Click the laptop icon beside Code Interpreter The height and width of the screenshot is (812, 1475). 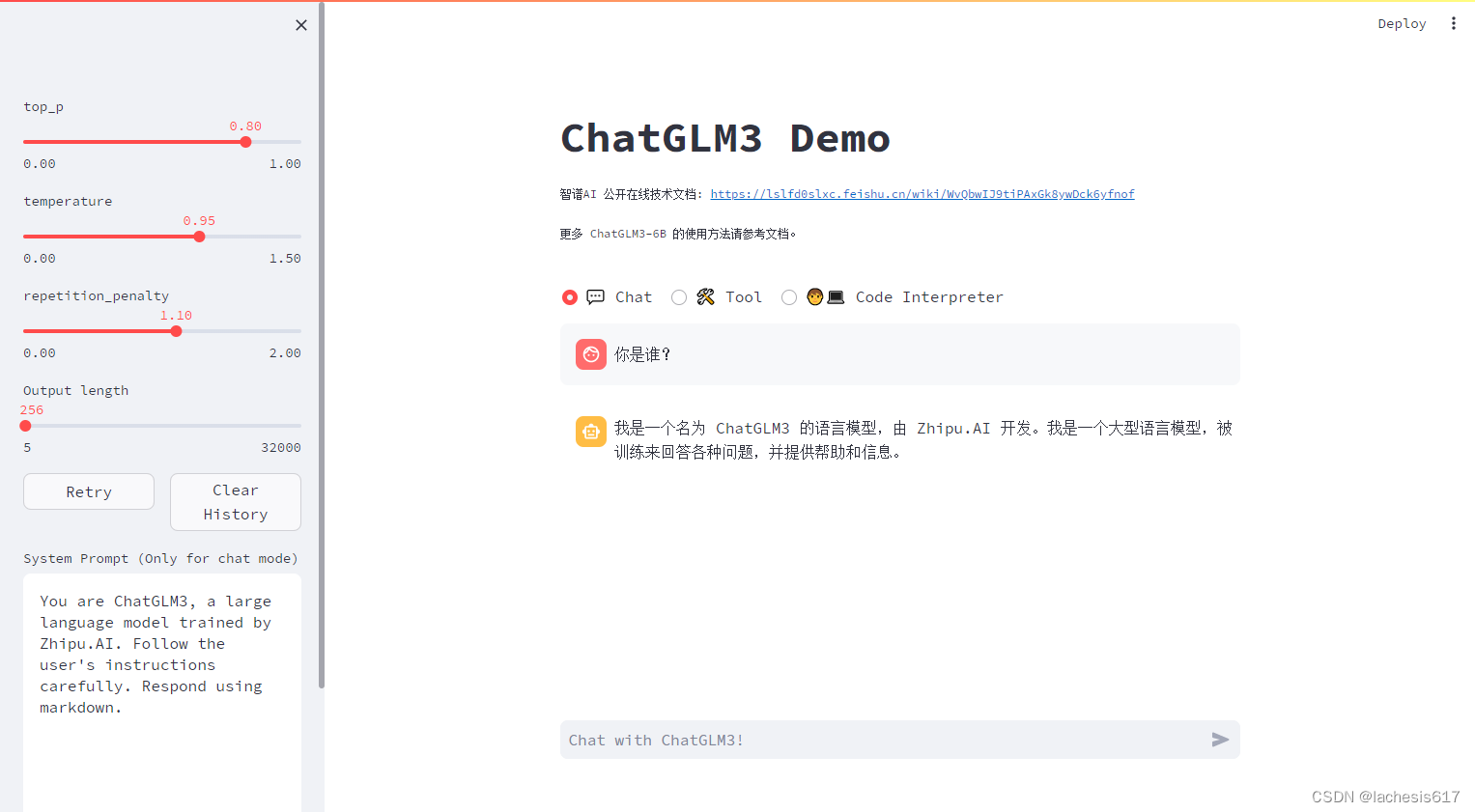(836, 296)
